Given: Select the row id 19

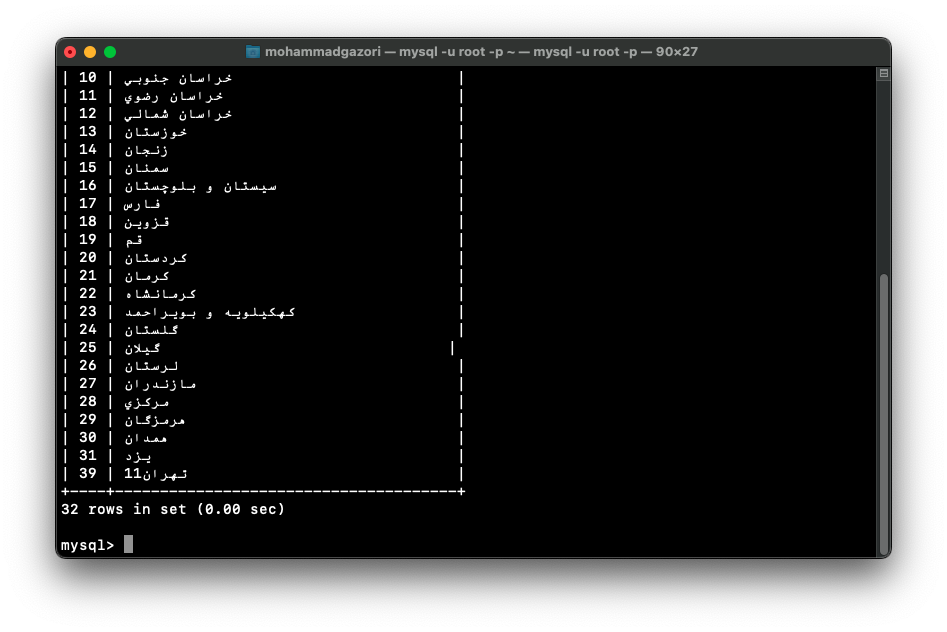Looking at the screenshot, I should point(88,240).
